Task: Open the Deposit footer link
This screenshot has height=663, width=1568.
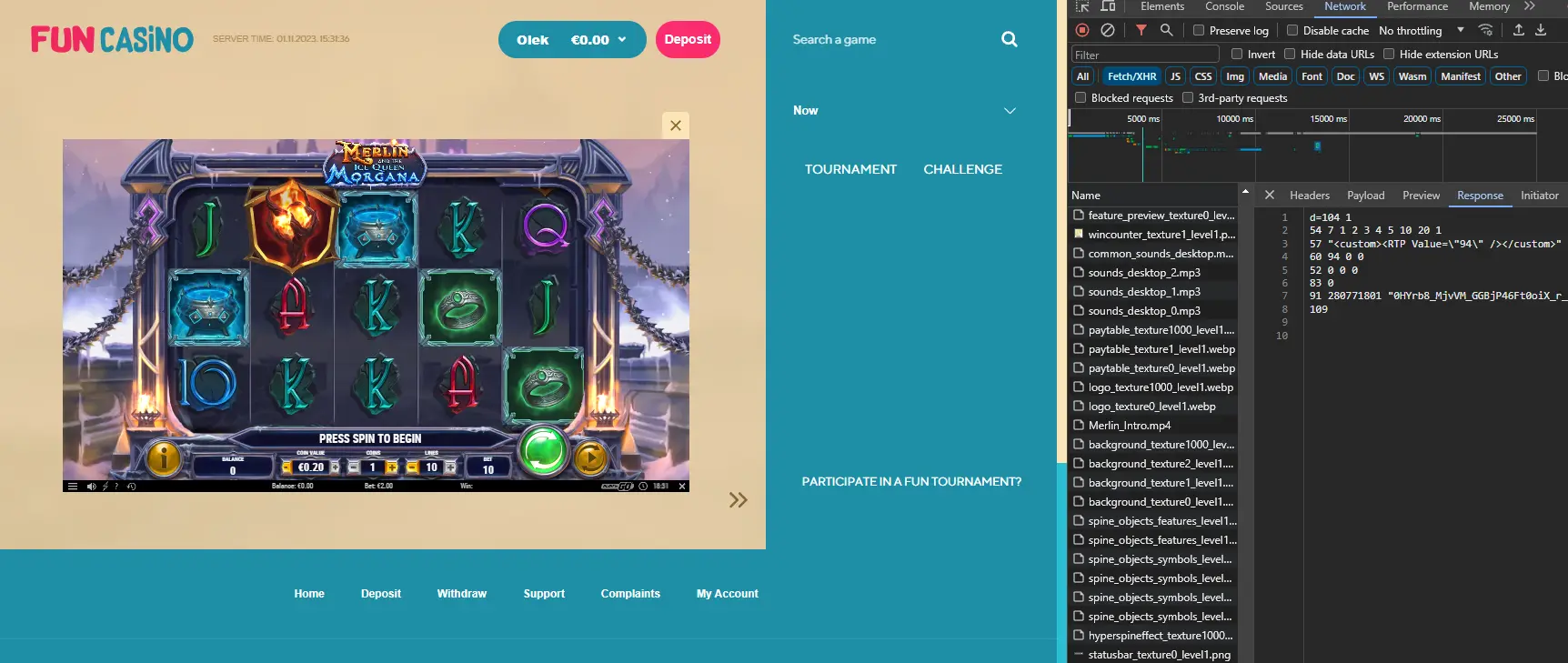Action: point(381,594)
